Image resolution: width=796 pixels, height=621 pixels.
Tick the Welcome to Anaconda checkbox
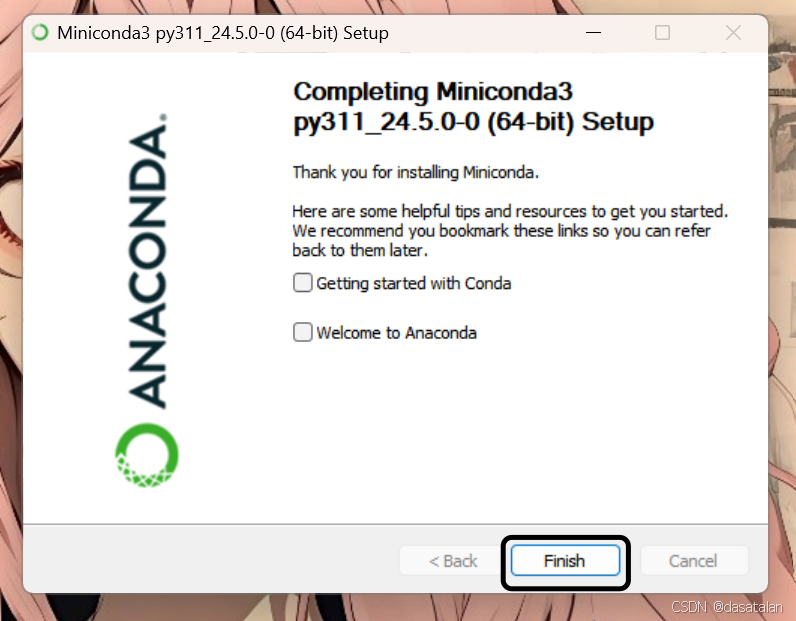[x=303, y=332]
